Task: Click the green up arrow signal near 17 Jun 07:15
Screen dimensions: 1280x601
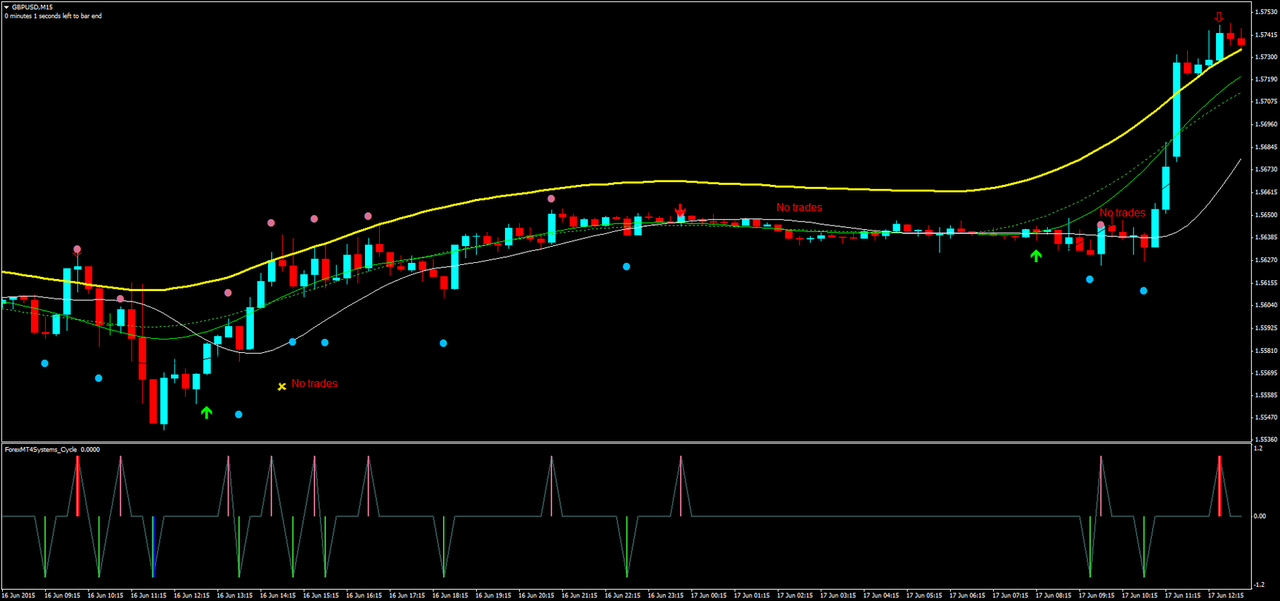Action: [x=1036, y=255]
